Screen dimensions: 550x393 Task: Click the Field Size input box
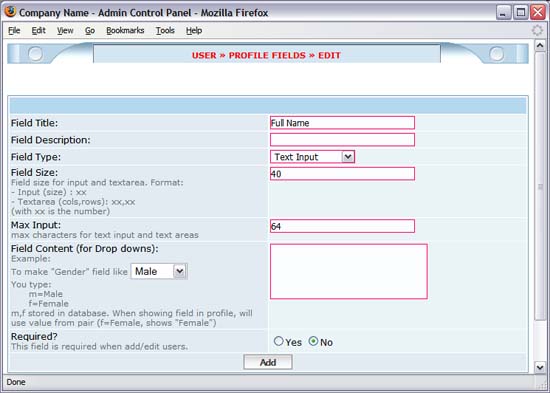click(x=342, y=174)
